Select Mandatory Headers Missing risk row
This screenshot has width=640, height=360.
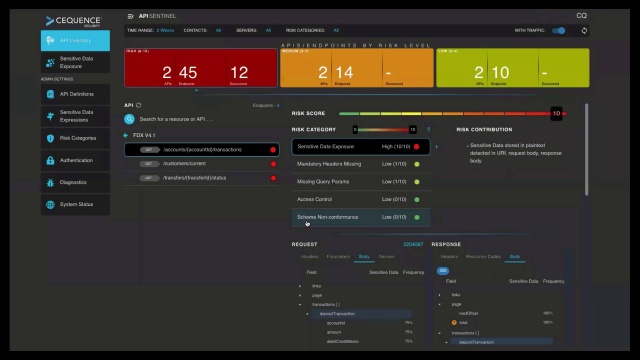click(x=361, y=164)
